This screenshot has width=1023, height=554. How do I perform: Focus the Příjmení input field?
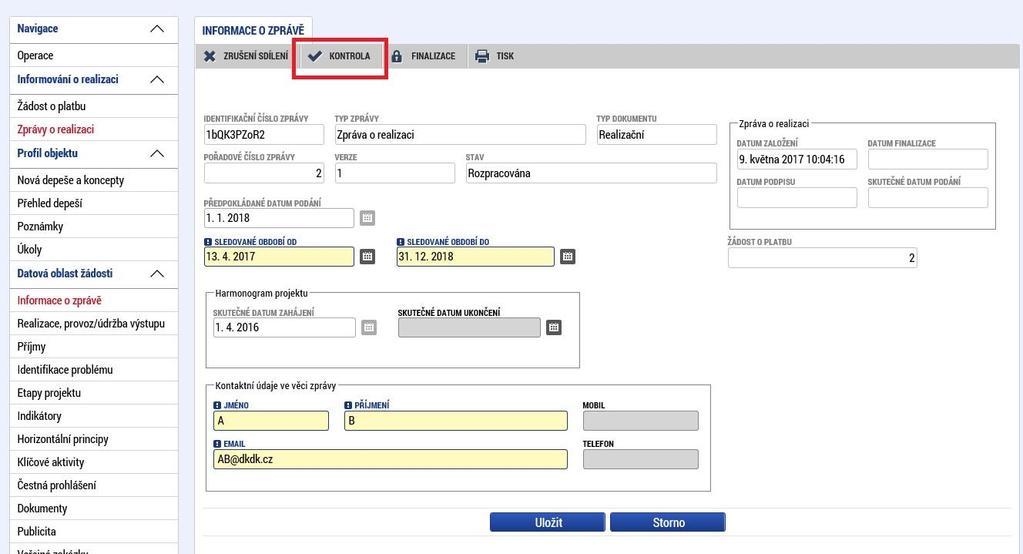pos(455,421)
